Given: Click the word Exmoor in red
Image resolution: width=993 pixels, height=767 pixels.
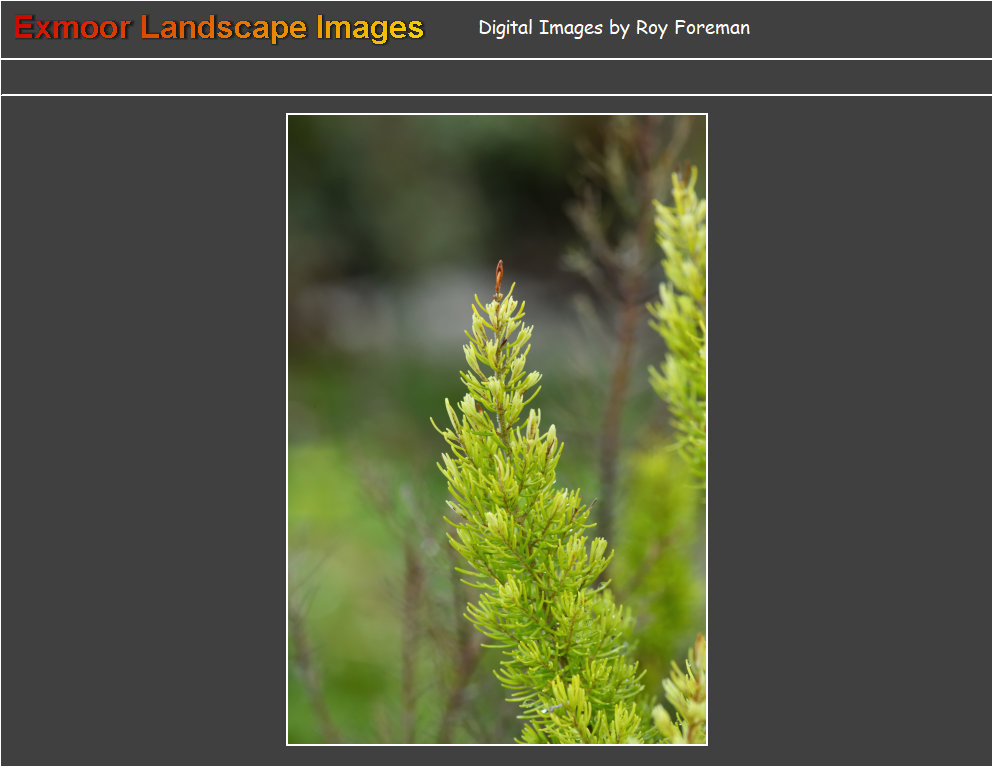Looking at the screenshot, I should (x=72, y=28).
